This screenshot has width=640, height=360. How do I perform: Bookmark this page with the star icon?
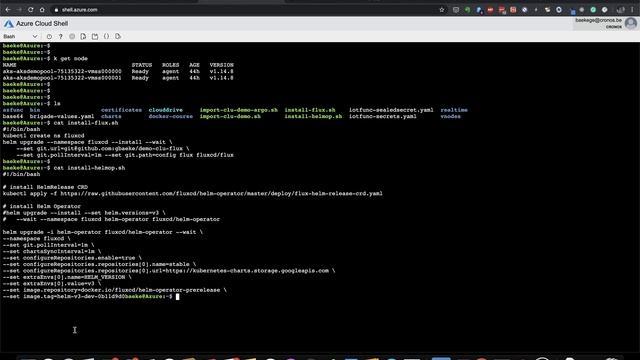pyautogui.click(x=442, y=9)
